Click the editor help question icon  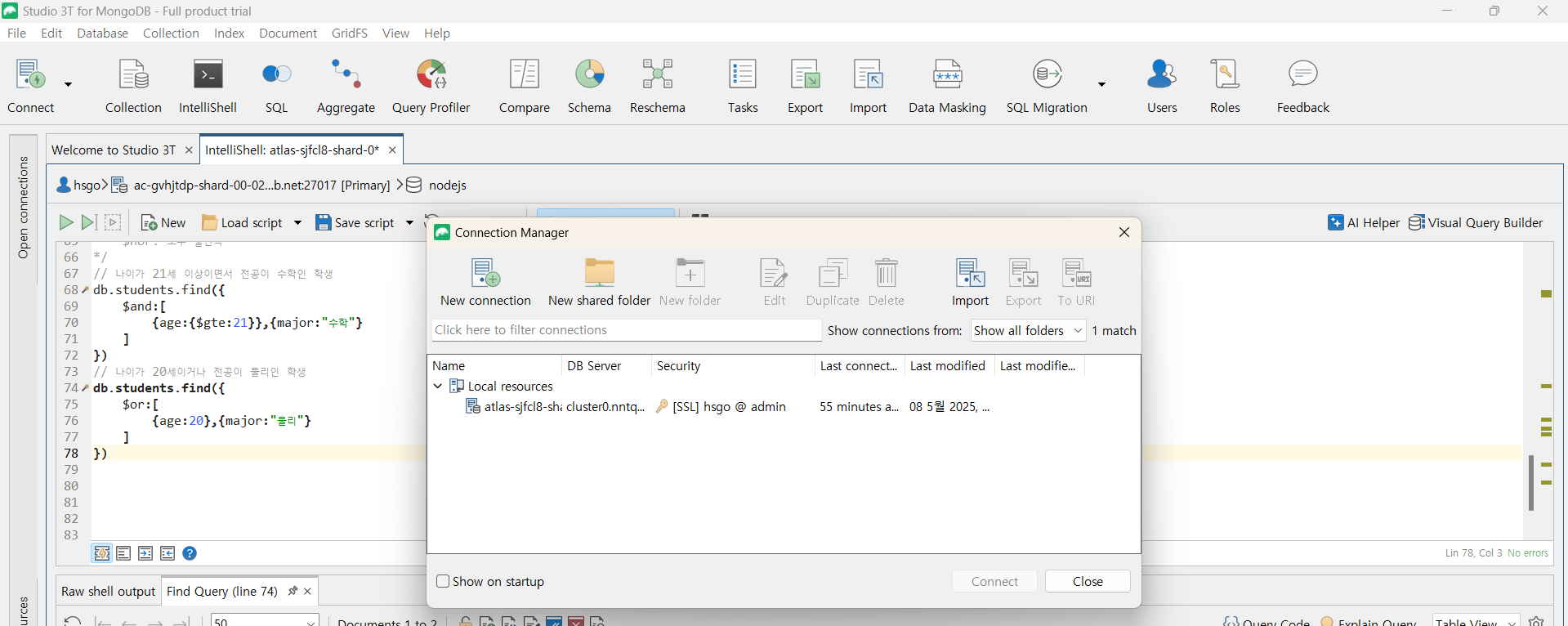(x=190, y=553)
